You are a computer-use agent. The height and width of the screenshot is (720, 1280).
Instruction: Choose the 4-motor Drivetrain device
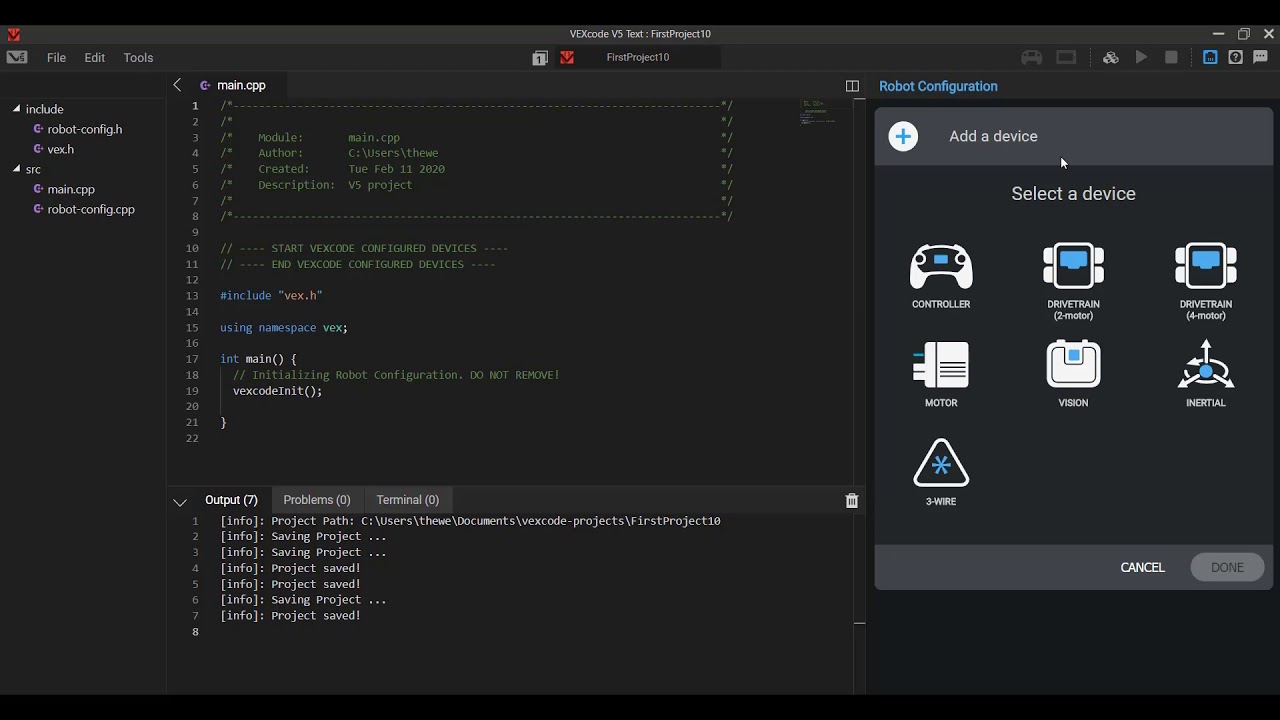tap(1206, 281)
